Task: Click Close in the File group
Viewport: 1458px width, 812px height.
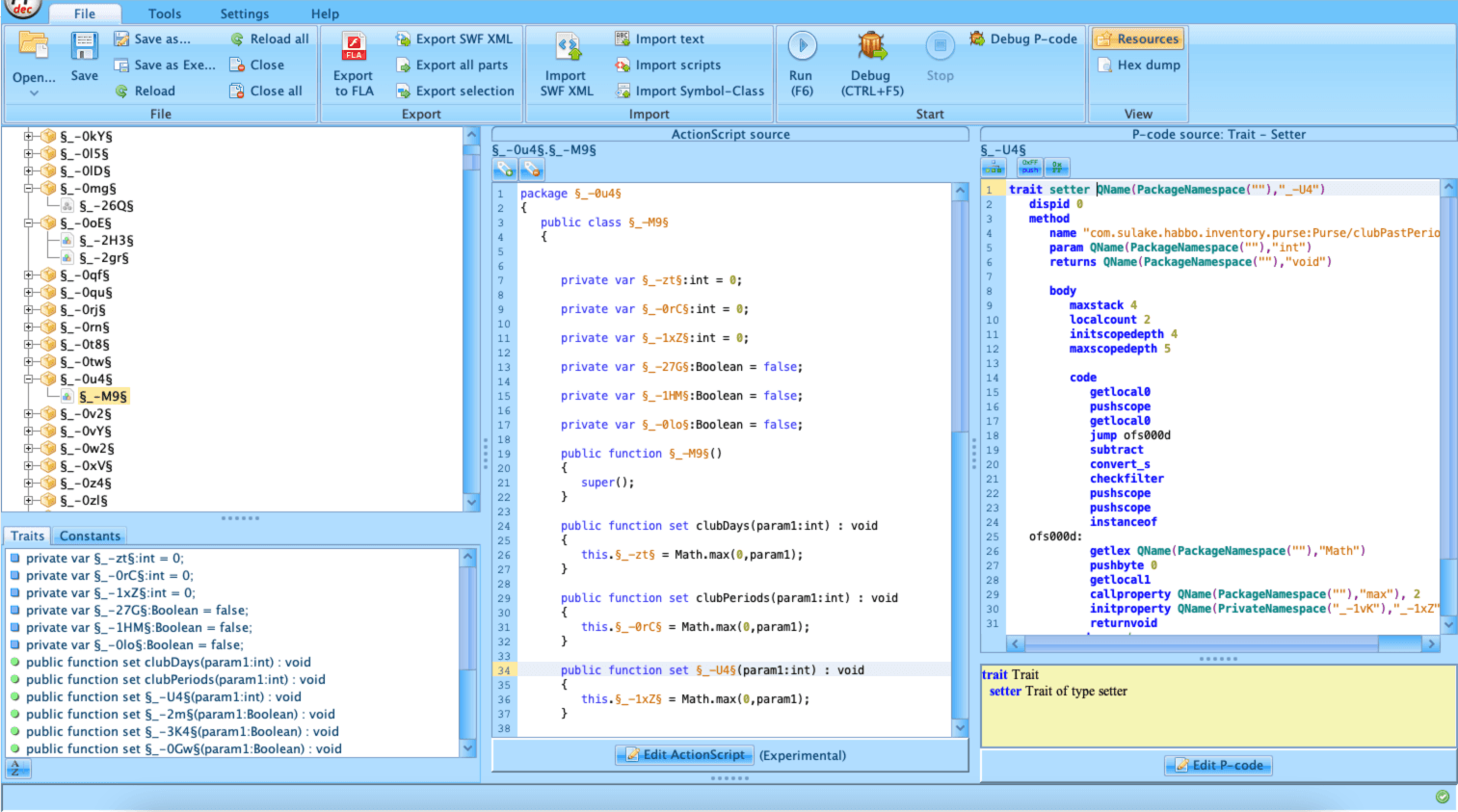Action: click(x=256, y=65)
